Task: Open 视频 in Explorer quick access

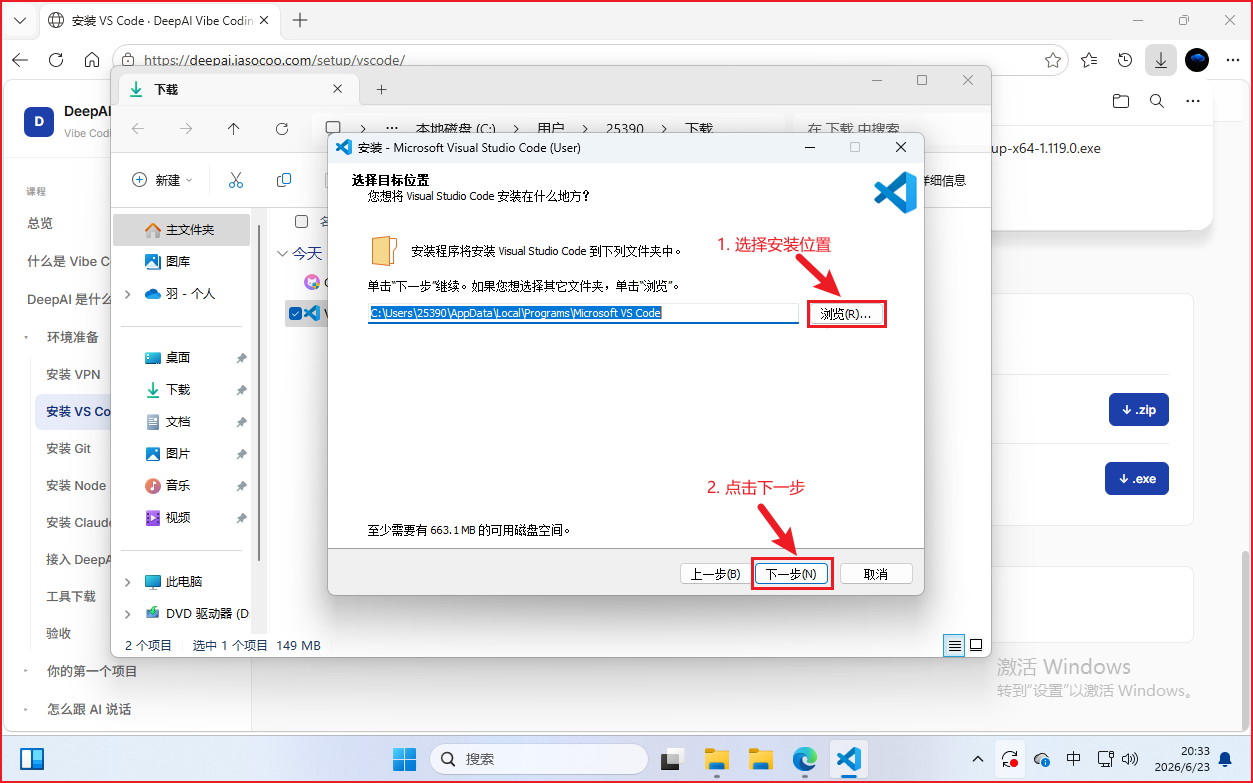Action: [x=178, y=517]
